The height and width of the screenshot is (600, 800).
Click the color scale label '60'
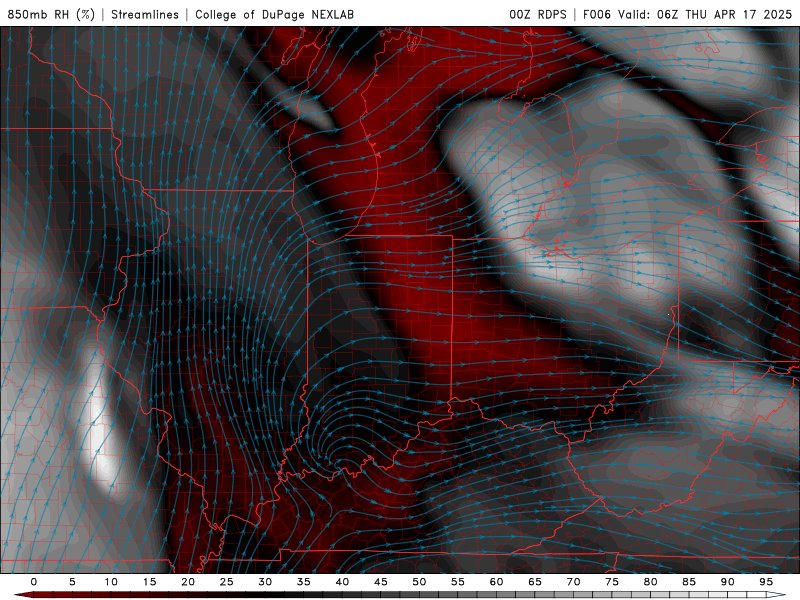pos(496,582)
